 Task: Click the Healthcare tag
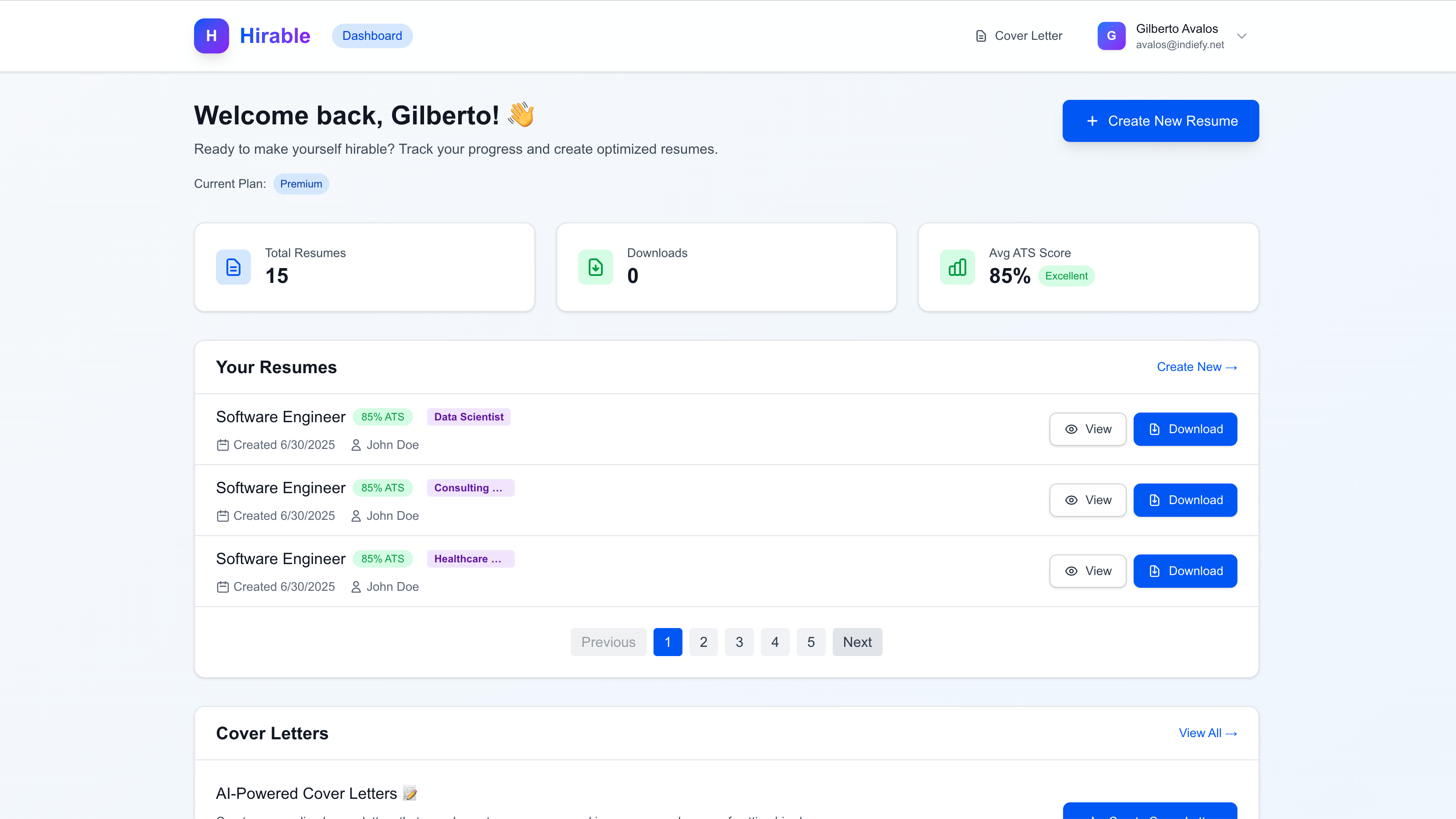click(x=470, y=558)
